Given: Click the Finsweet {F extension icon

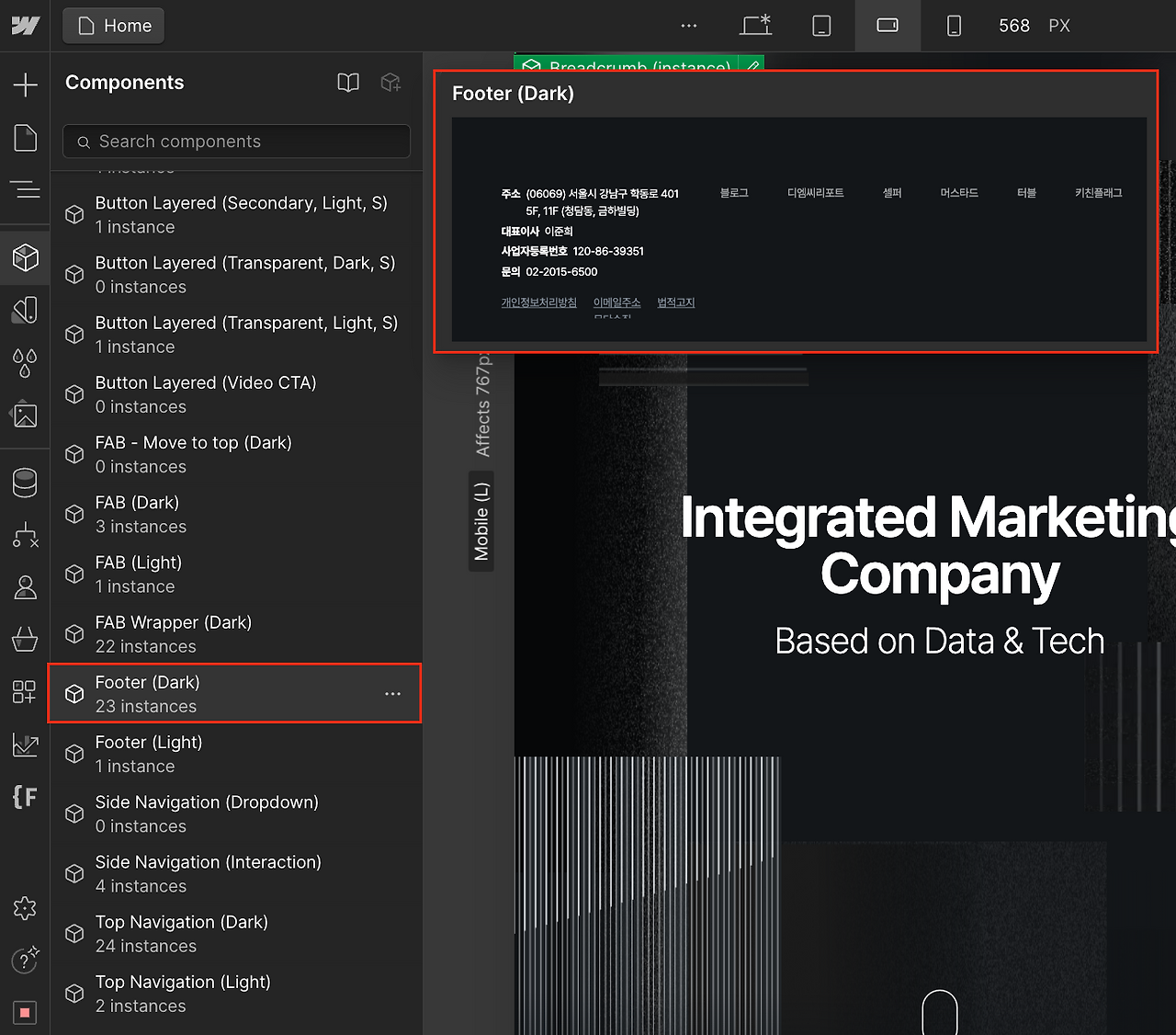Looking at the screenshot, I should point(25,796).
